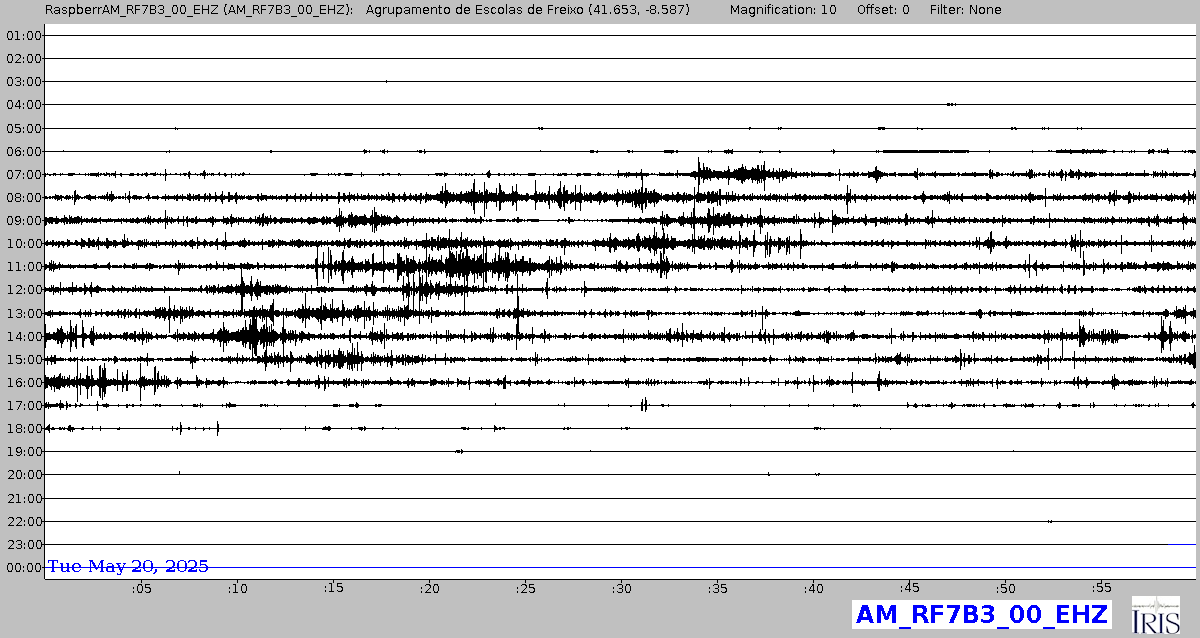Select the 06:00 hour label
Viewport: 1200px width, 638px height.
point(23,151)
